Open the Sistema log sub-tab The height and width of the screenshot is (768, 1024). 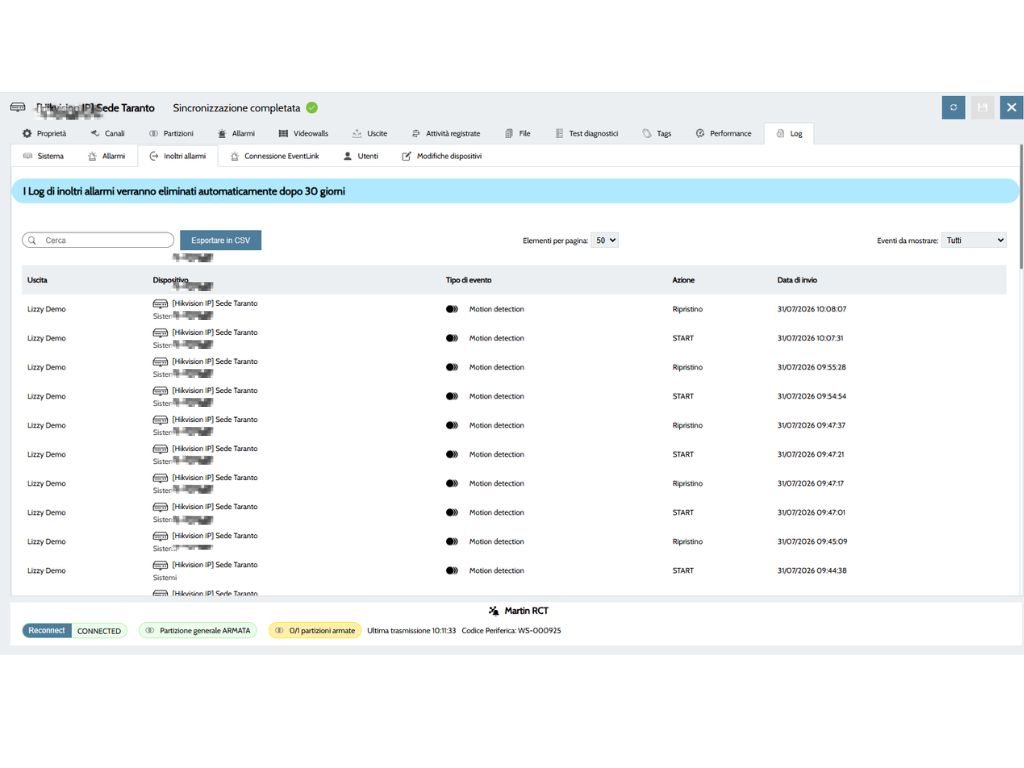click(43, 156)
